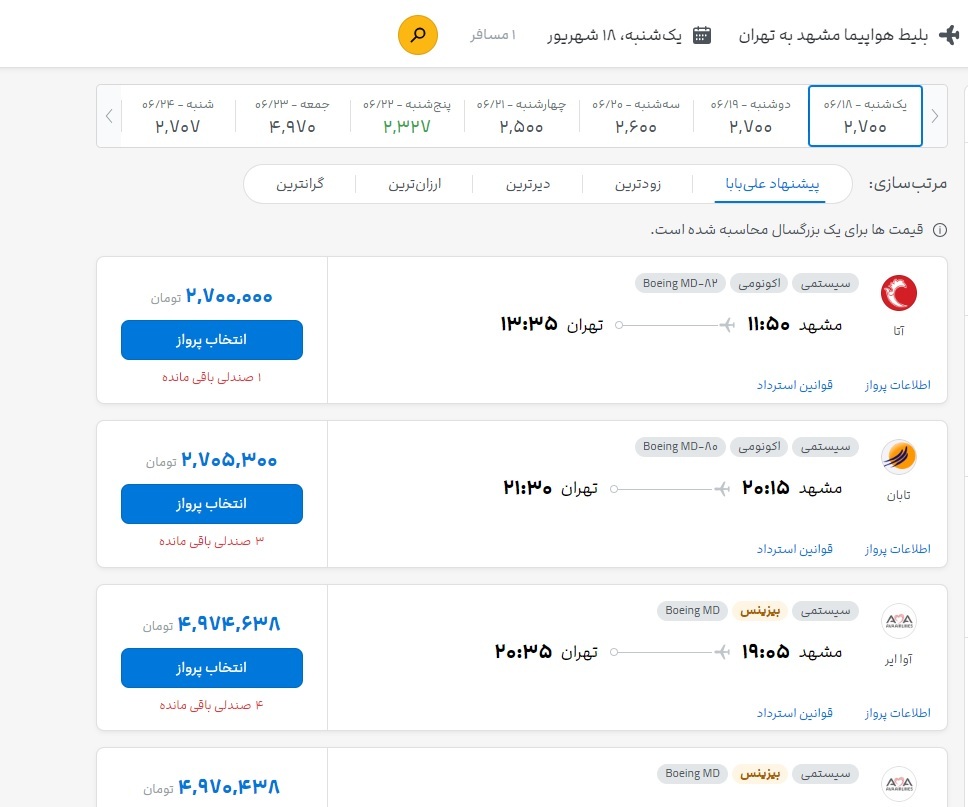The width and height of the screenshot is (968, 807).
Task: Expand later dates with the left chevron
Action: (x=109, y=115)
